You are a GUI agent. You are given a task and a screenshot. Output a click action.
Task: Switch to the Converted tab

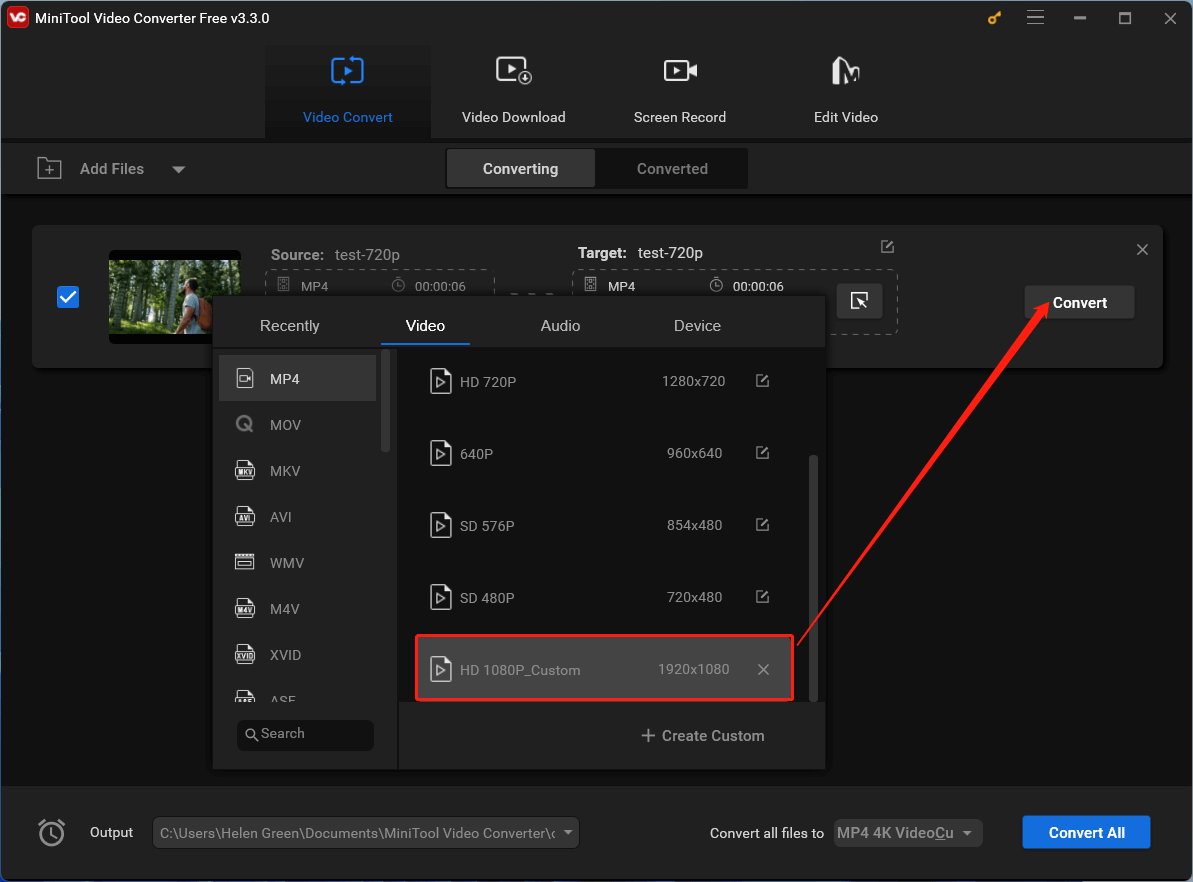click(672, 168)
